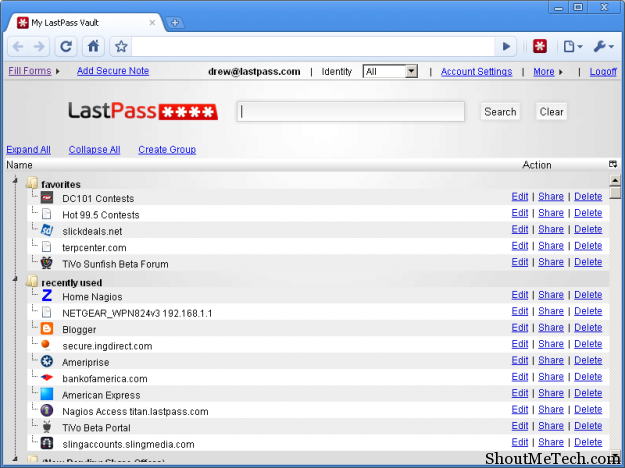Click Create Group link
This screenshot has width=625, height=468.
tap(167, 149)
